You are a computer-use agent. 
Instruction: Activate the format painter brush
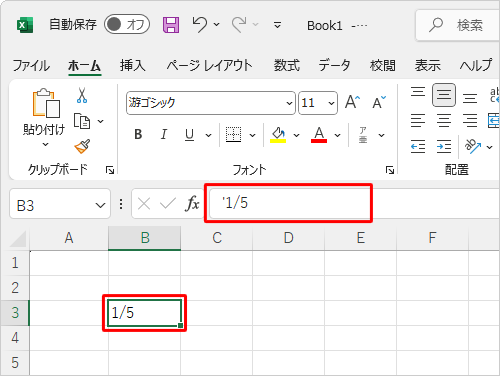pos(82,146)
